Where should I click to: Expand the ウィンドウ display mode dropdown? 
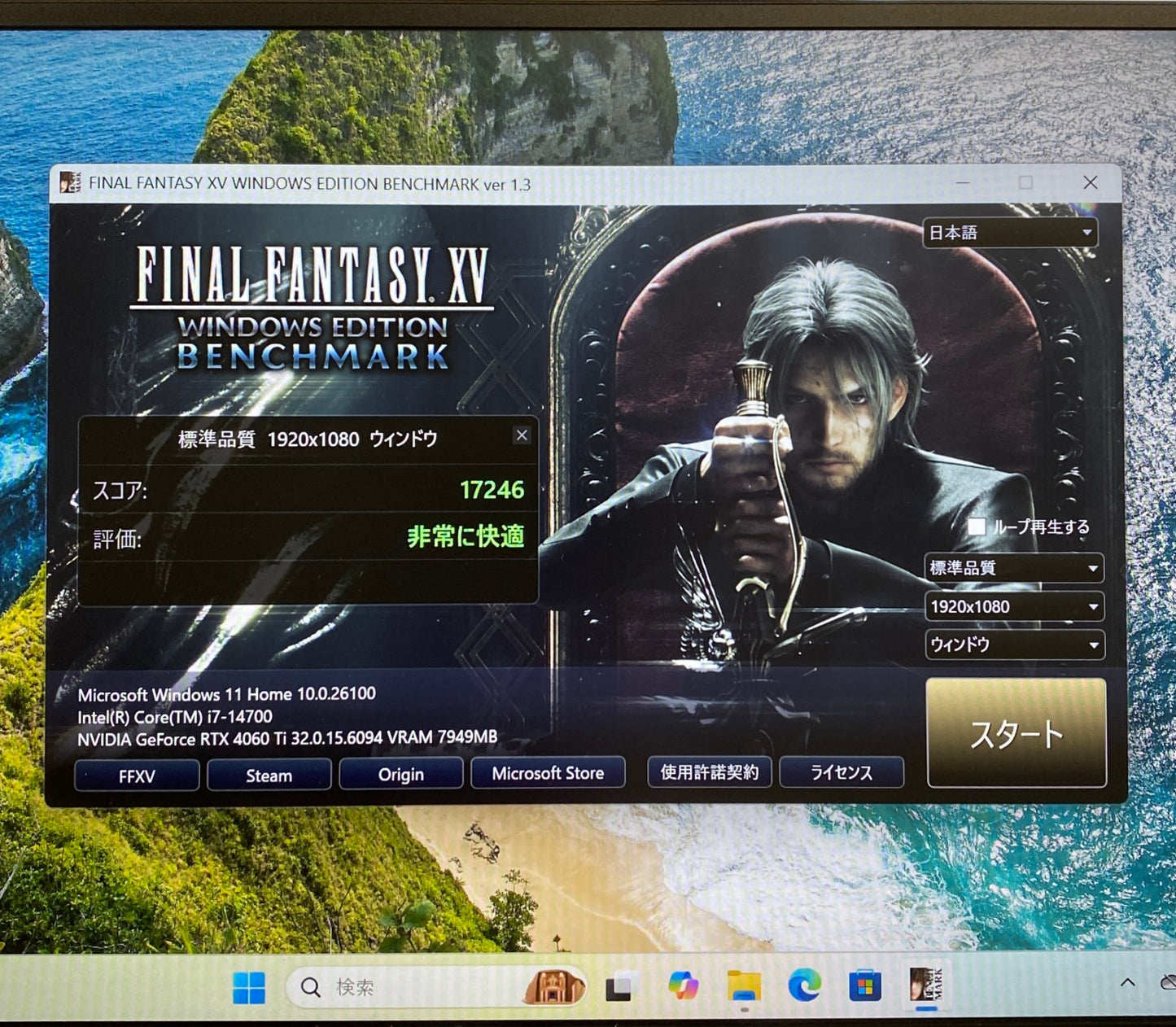click(x=1014, y=645)
